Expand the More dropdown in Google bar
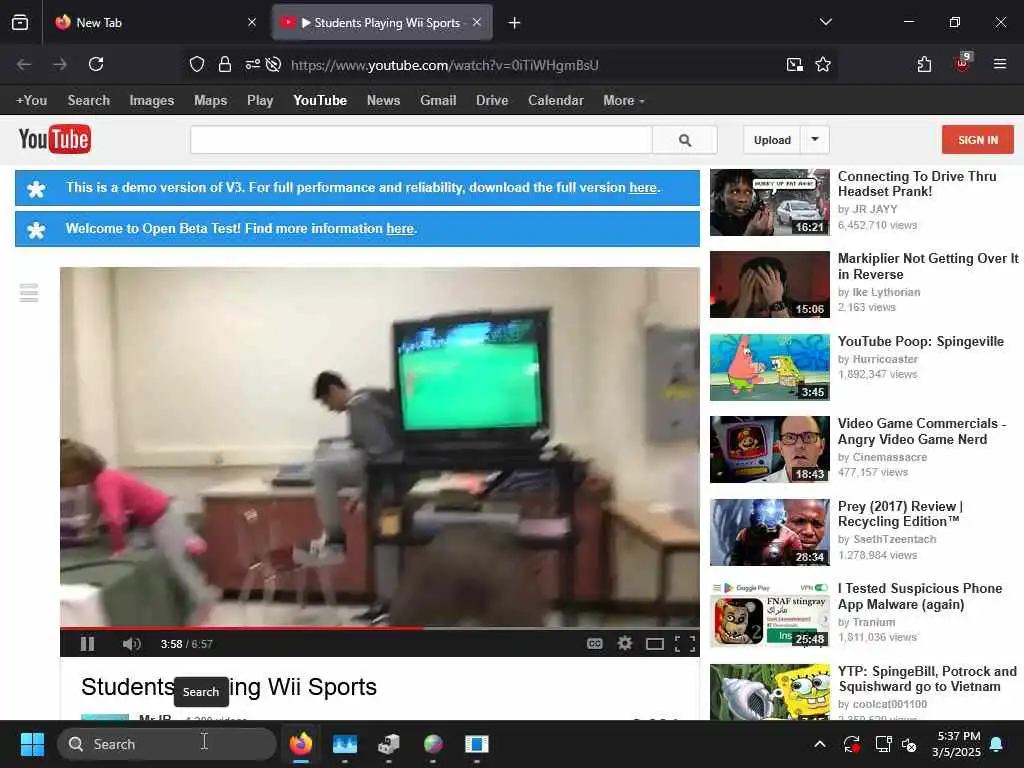The height and width of the screenshot is (768, 1024). (x=624, y=101)
